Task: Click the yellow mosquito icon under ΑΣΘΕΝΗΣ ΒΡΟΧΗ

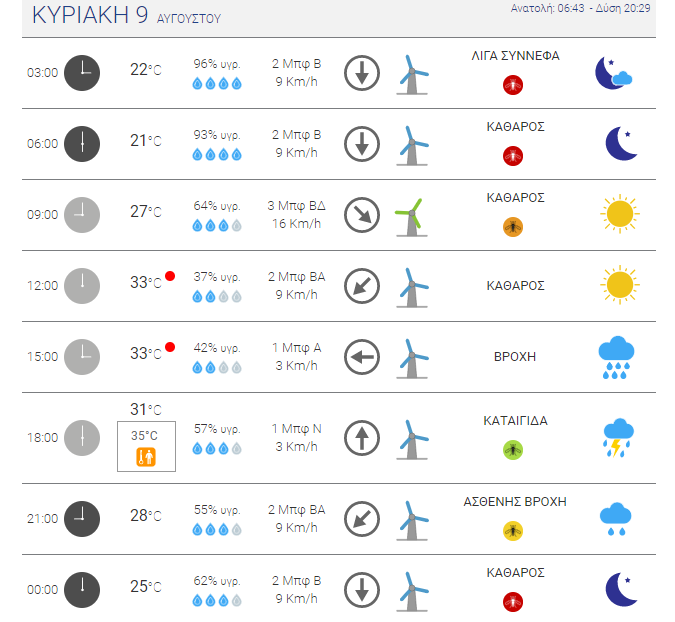Action: pyautogui.click(x=513, y=531)
